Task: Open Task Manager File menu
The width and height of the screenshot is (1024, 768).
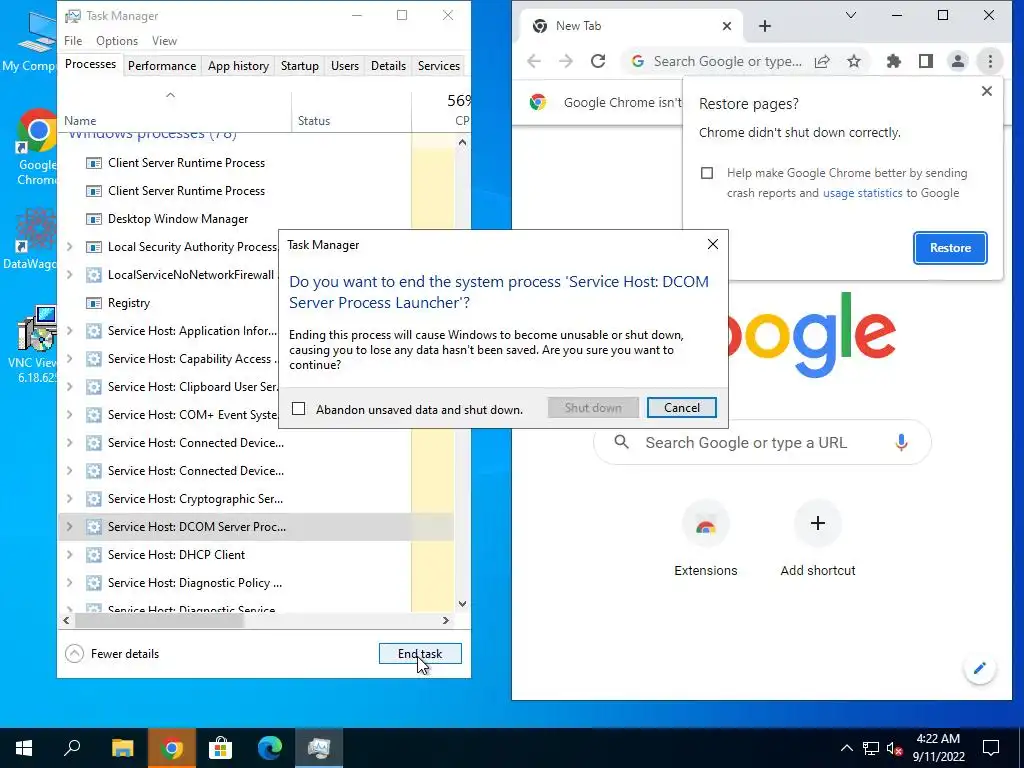Action: click(x=73, y=40)
